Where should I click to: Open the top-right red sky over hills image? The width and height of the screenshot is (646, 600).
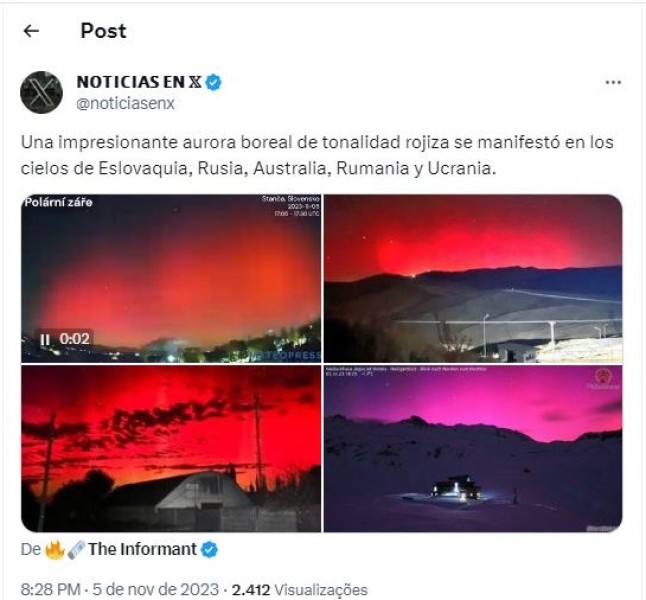click(x=473, y=279)
